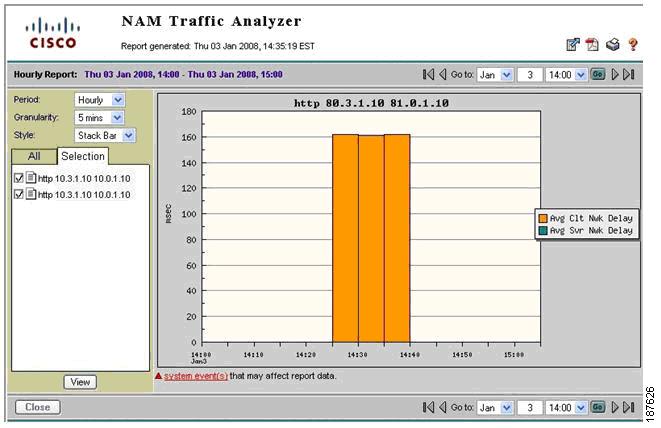The image size is (661, 428).
Task: Click orange Avg Clt Nwk Delay legend swatch
Action: click(543, 218)
